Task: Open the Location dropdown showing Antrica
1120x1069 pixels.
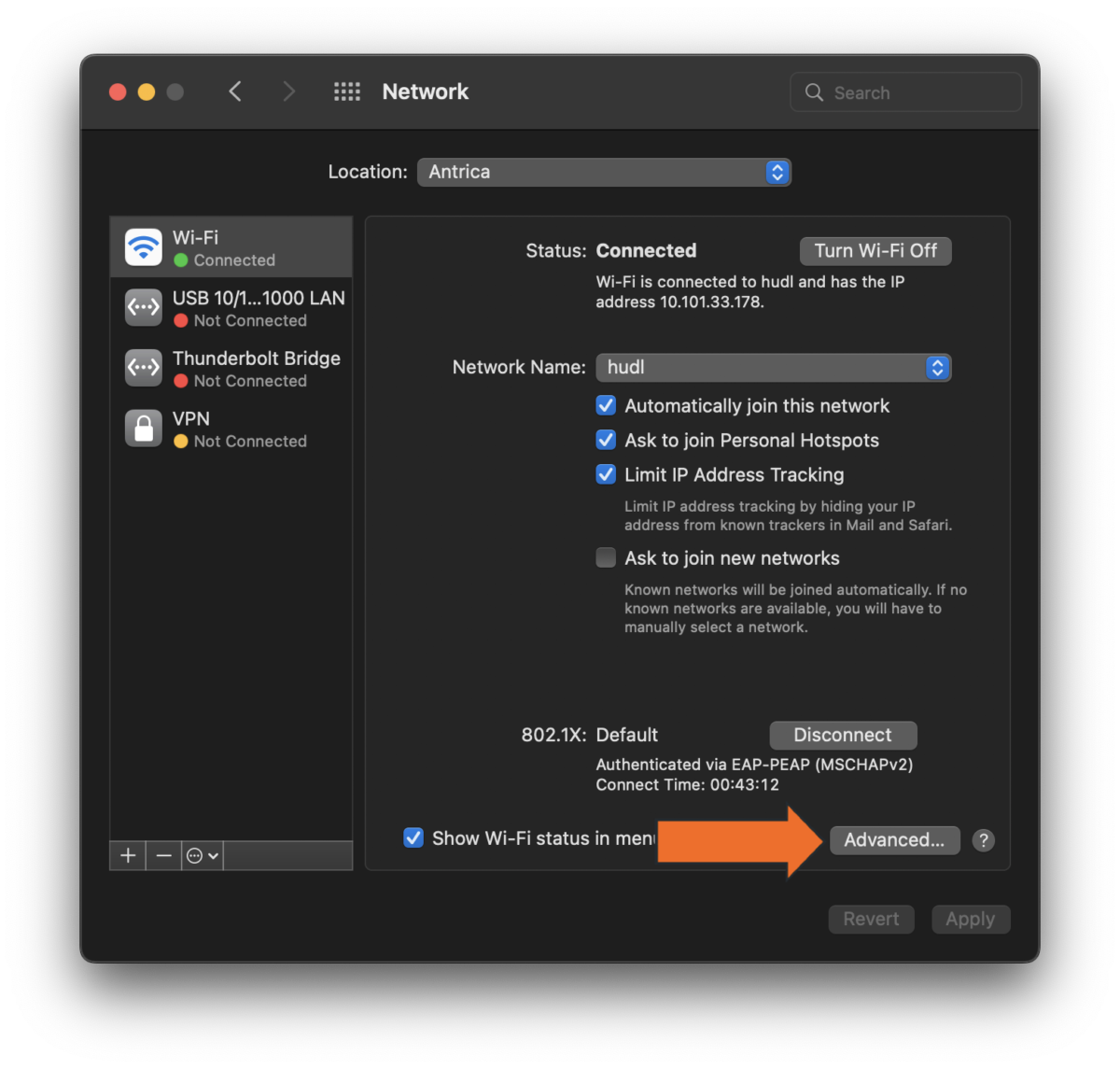Action: 777,172
